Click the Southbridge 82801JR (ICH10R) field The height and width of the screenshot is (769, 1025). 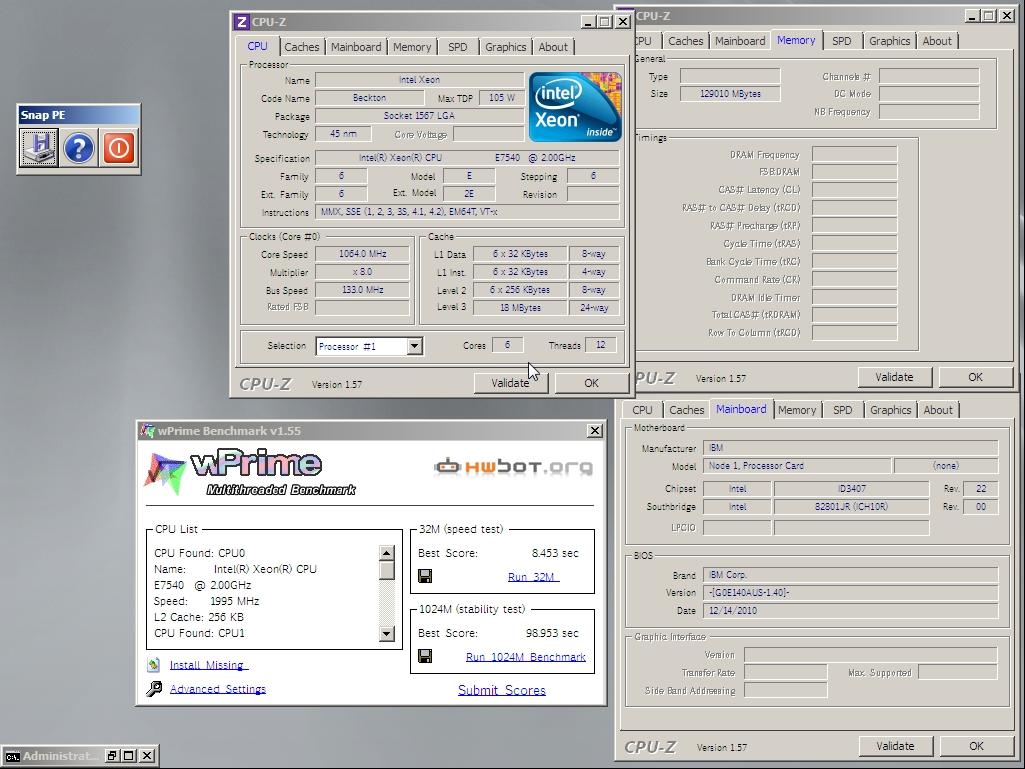851,507
